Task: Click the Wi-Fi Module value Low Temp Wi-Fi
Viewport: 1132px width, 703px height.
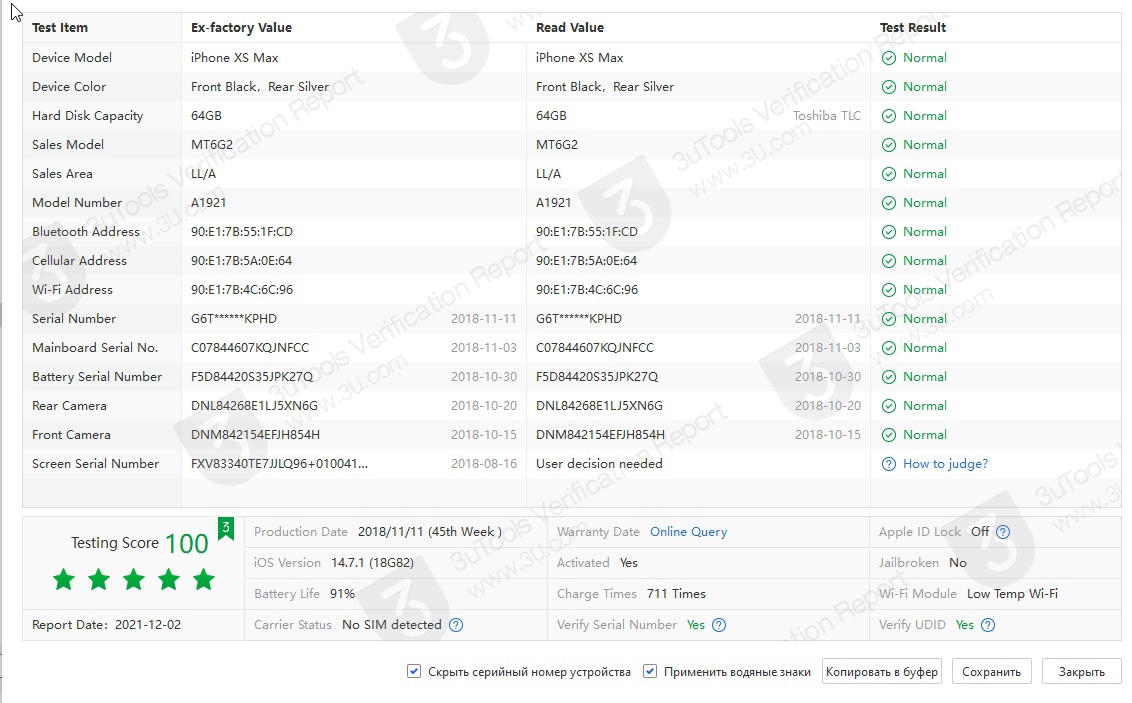Action: point(1012,594)
